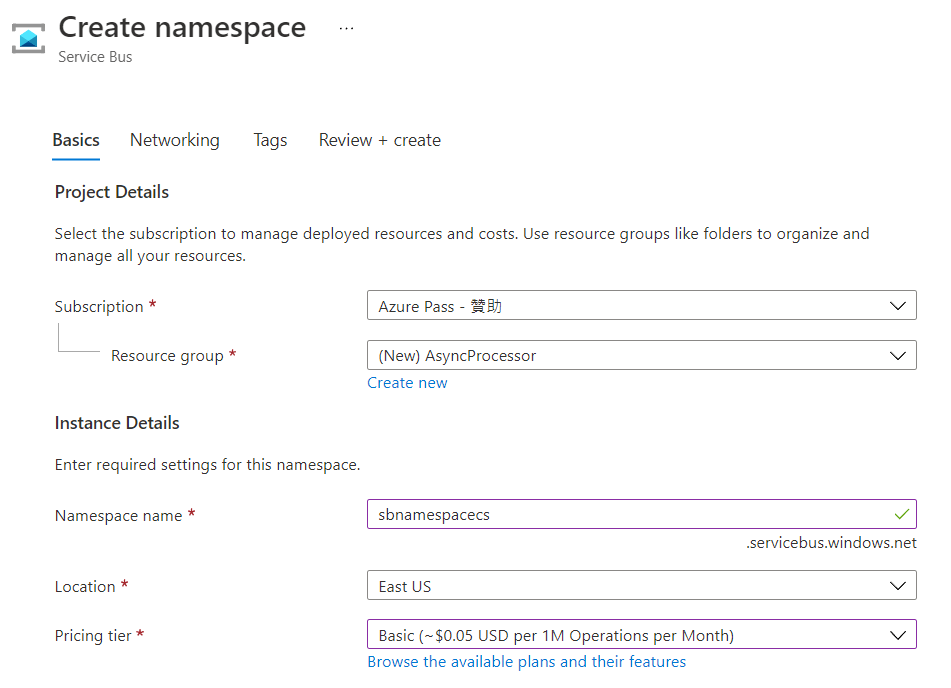Switch to the Basics tab

pos(76,140)
